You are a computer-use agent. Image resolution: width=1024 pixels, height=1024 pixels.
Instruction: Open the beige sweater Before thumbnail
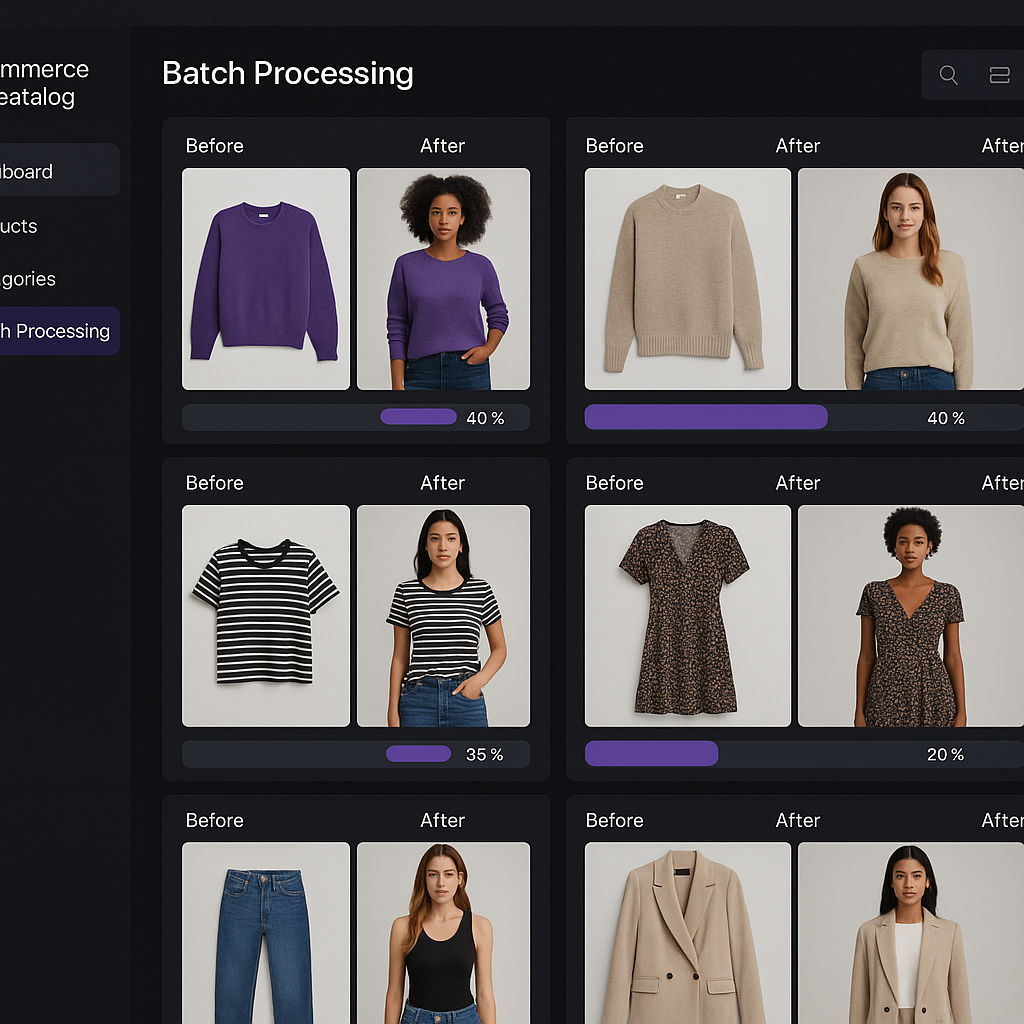[687, 279]
